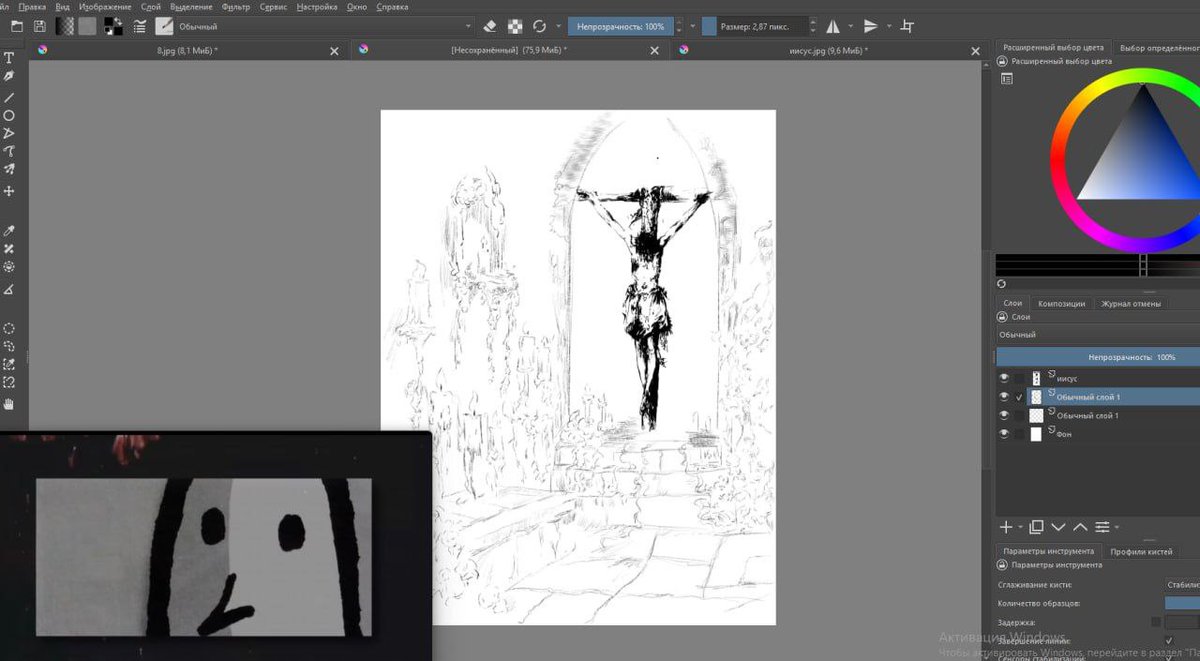The width and height of the screenshot is (1200, 661).
Task: Select the Text tool in the toolbox
Action: (x=9, y=58)
